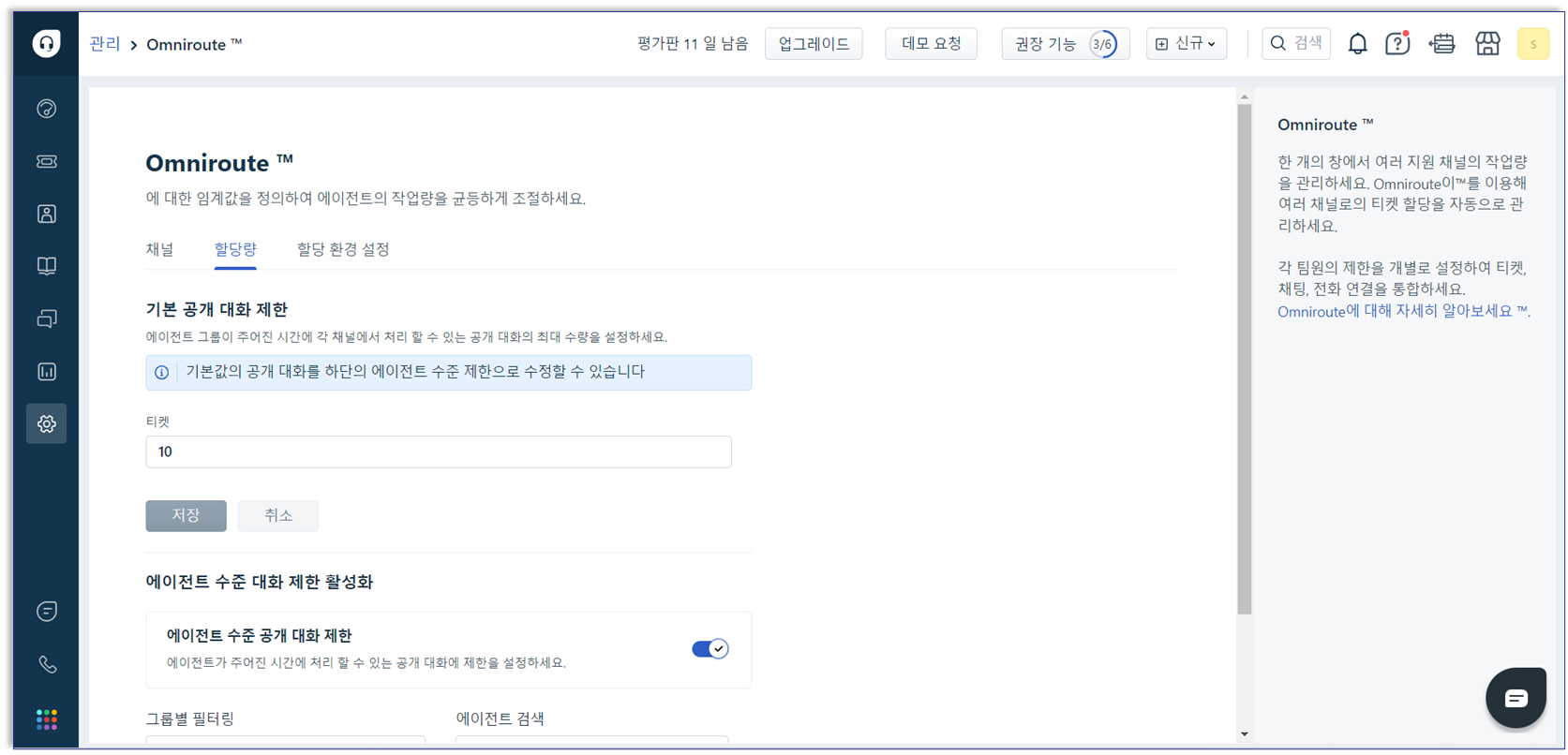Open the chat bubble icon in lower sidebar
Viewport: 1568px width, 755px height.
pos(46,611)
